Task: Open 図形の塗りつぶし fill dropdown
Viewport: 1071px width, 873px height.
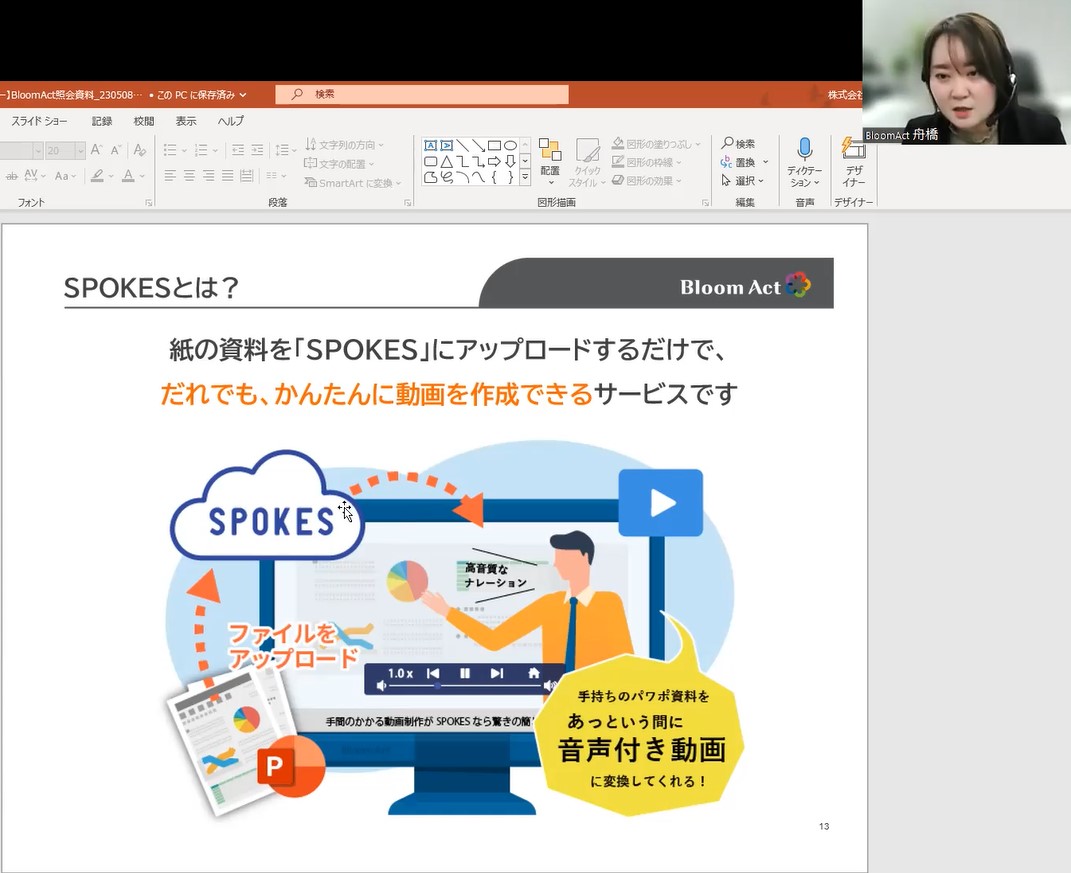Action: click(x=656, y=144)
